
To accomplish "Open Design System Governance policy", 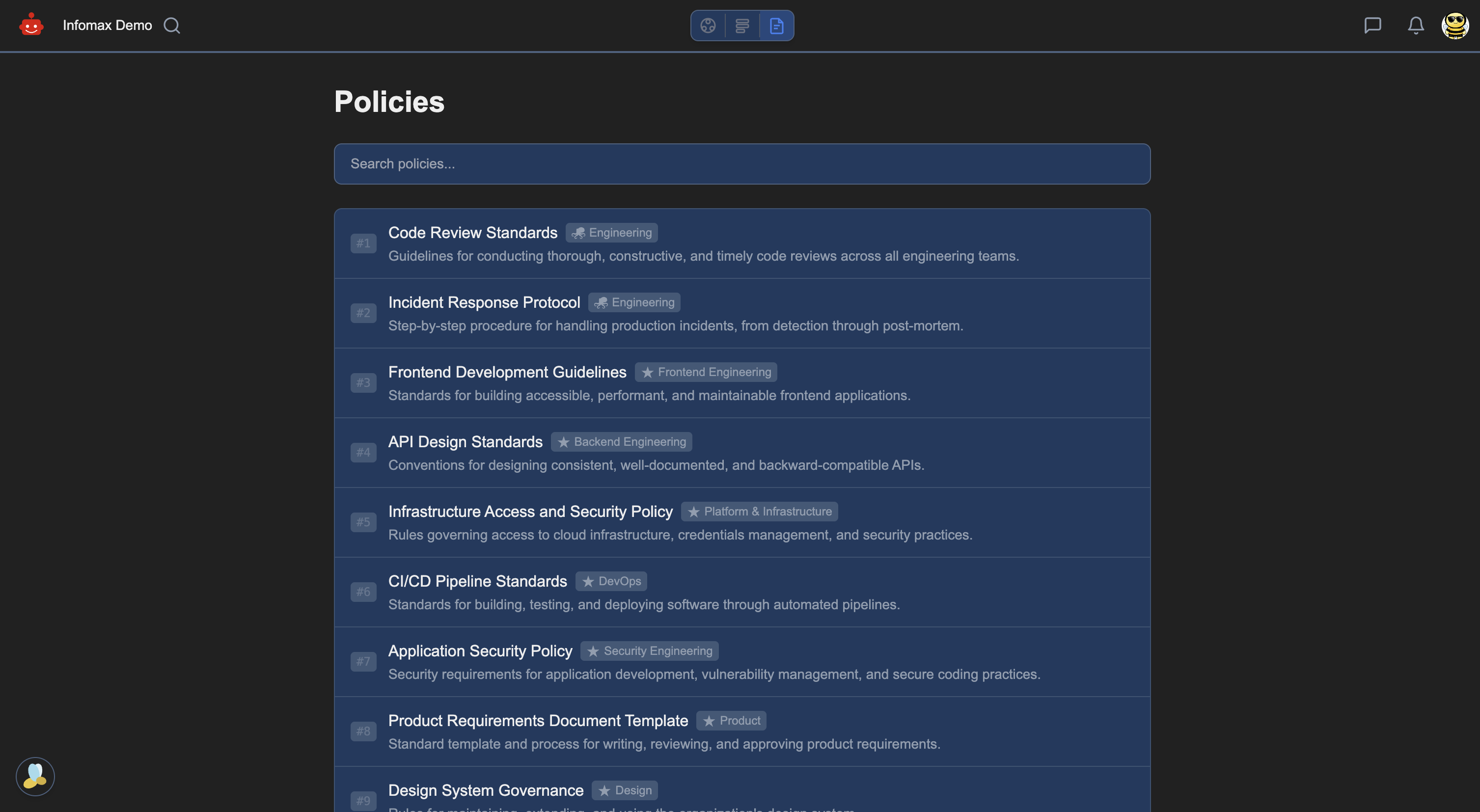I will (x=486, y=790).
